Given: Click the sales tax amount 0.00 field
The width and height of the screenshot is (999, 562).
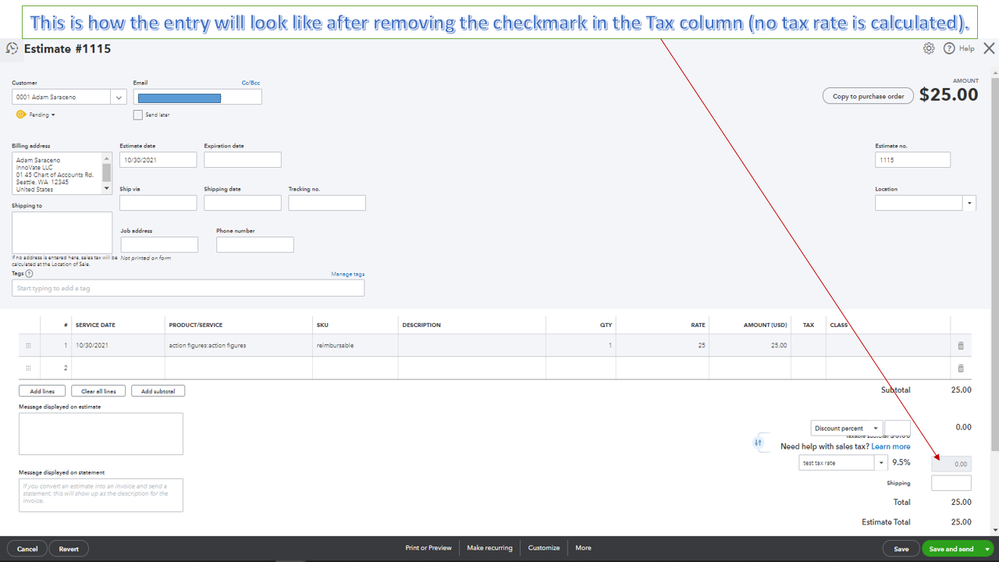Looking at the screenshot, I should [x=951, y=464].
